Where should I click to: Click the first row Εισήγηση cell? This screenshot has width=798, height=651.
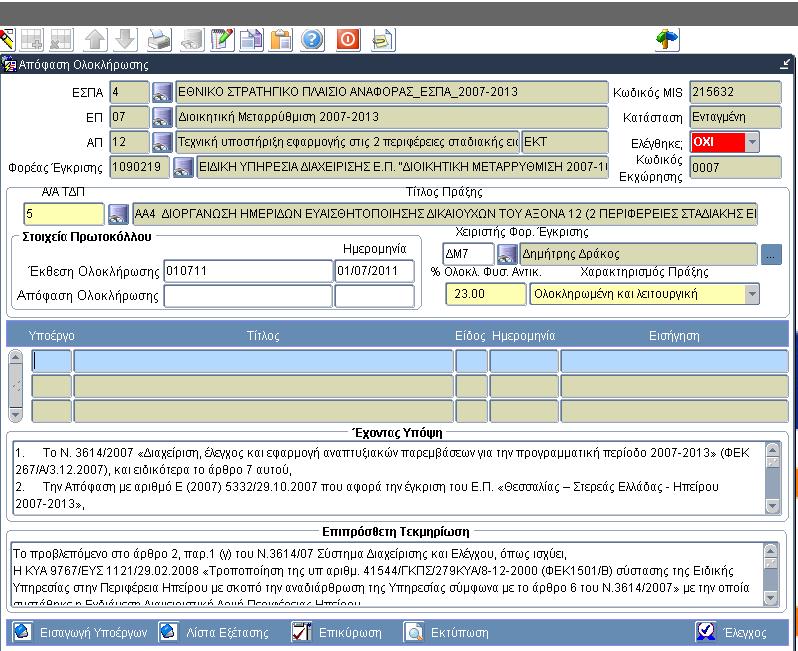coord(674,361)
